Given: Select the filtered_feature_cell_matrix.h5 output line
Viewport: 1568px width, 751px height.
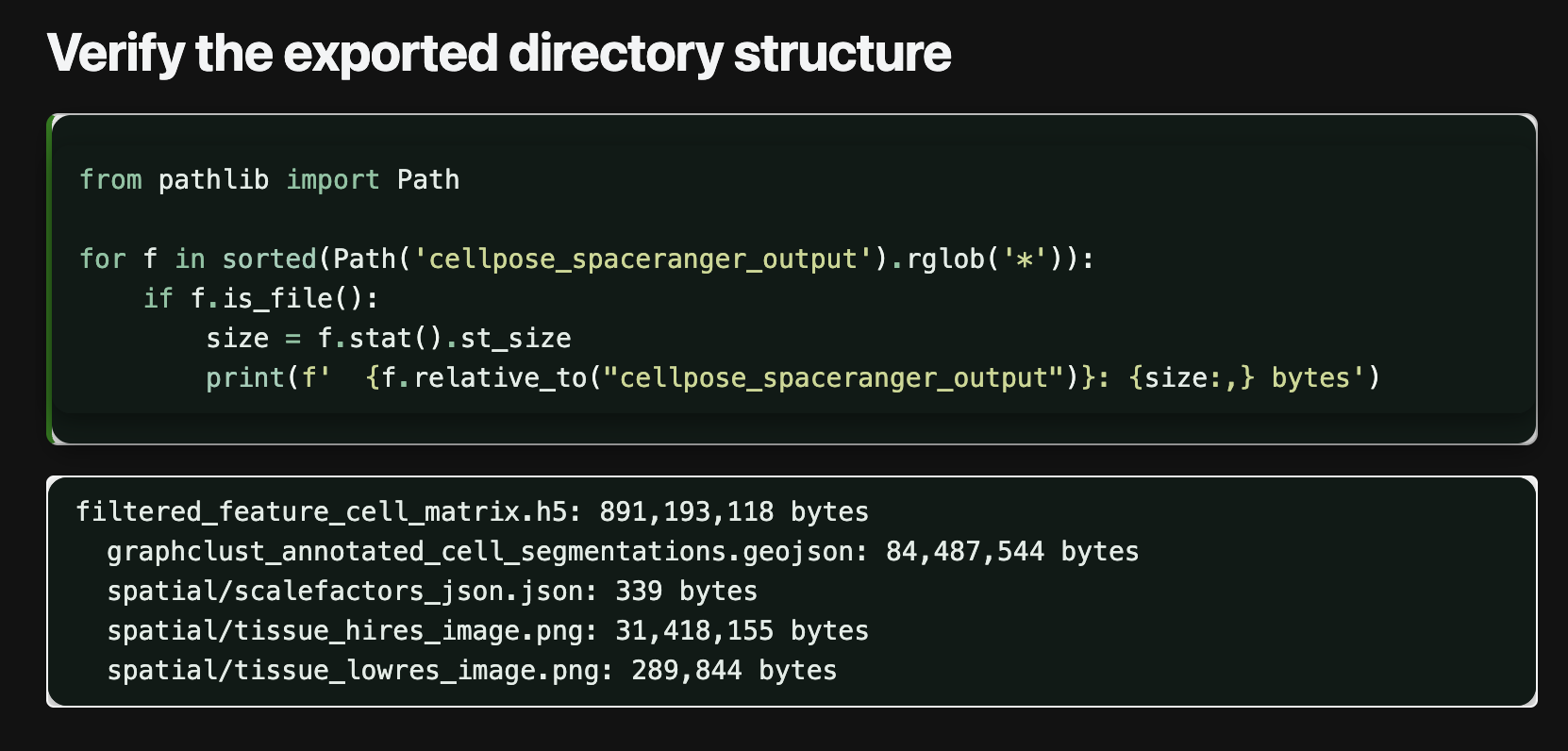Looking at the screenshot, I should (x=473, y=511).
